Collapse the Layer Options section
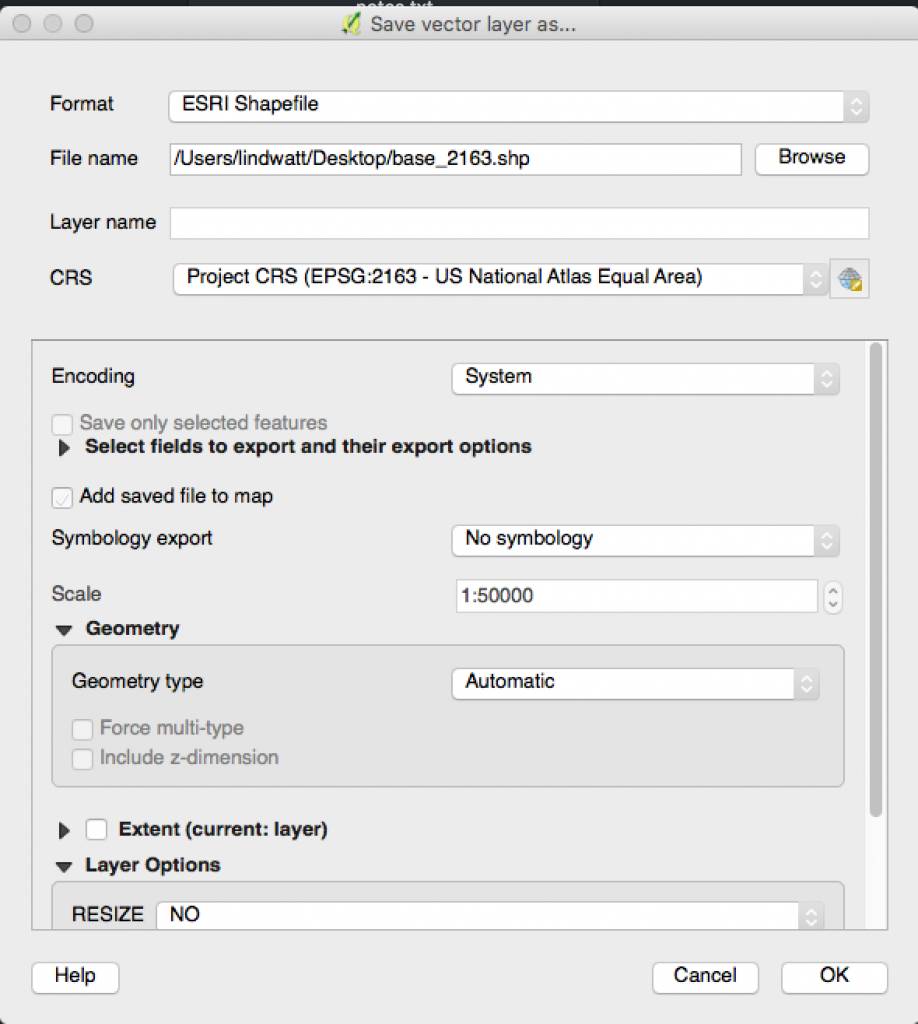The image size is (918, 1024). pyautogui.click(x=64, y=867)
